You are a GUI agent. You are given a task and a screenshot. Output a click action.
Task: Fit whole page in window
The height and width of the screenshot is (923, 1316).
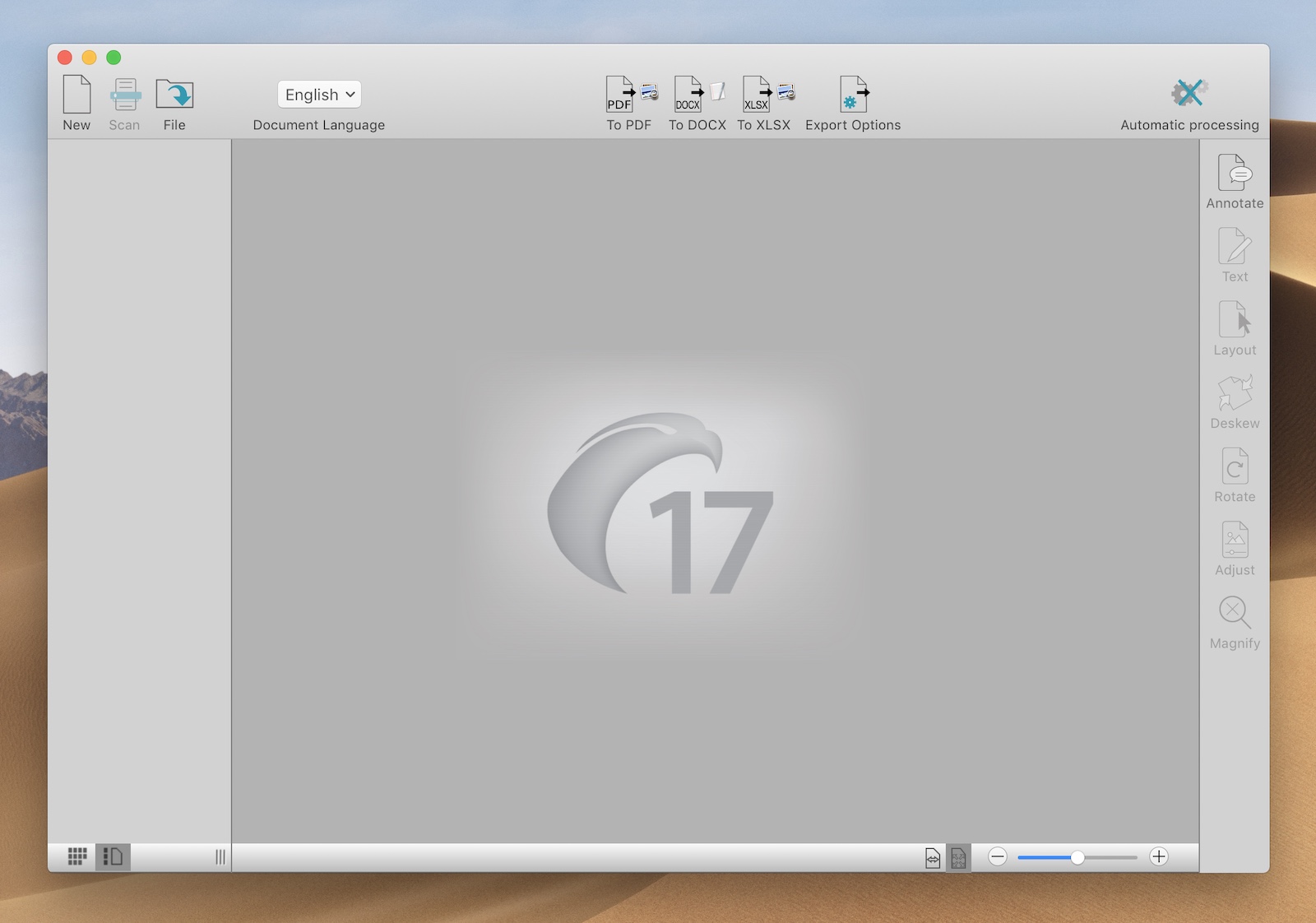pos(958,857)
